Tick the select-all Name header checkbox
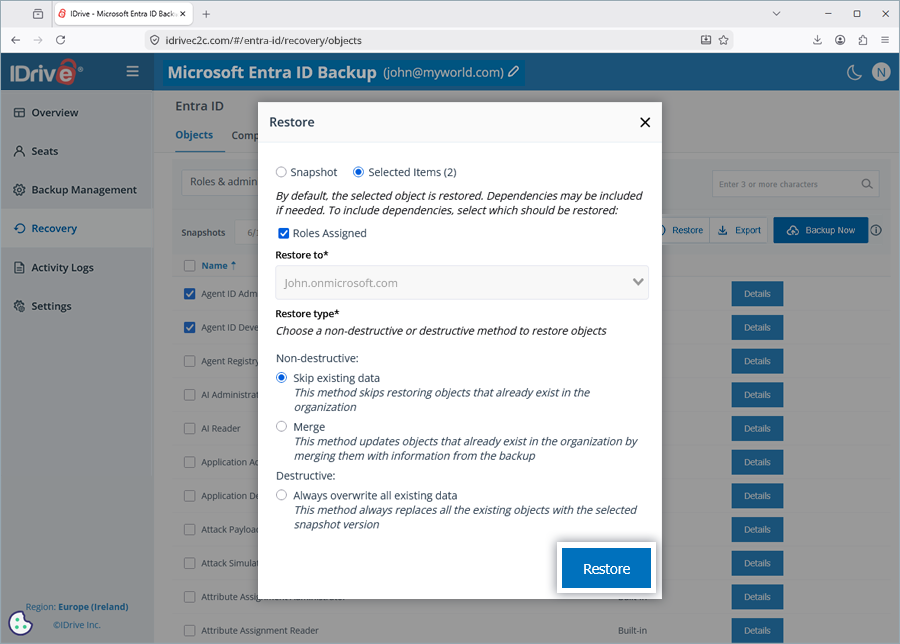The width and height of the screenshot is (900, 644). click(x=189, y=266)
